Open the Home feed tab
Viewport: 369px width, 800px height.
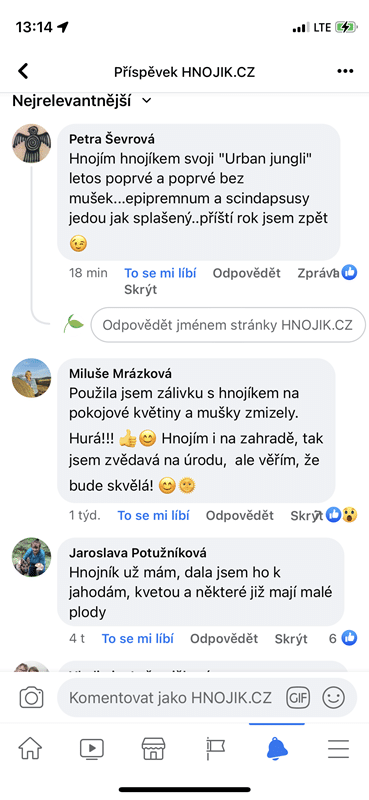(30, 748)
